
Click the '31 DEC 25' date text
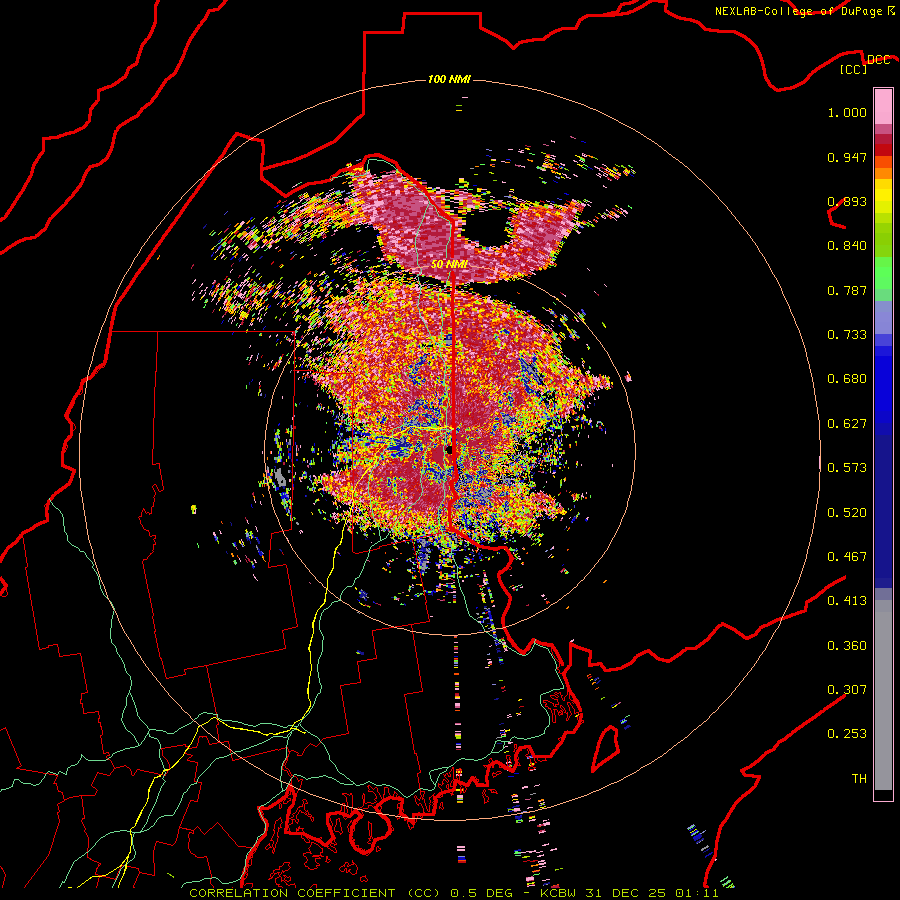pyautogui.click(x=626, y=893)
